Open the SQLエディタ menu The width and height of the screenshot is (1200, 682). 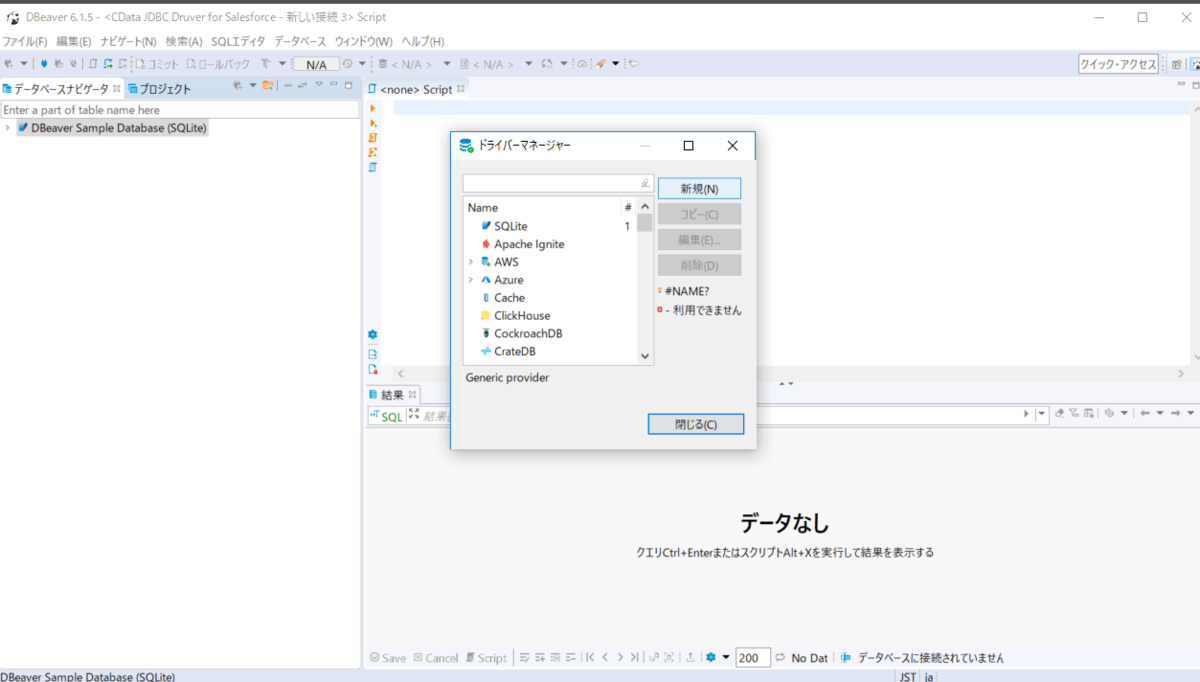pos(238,41)
